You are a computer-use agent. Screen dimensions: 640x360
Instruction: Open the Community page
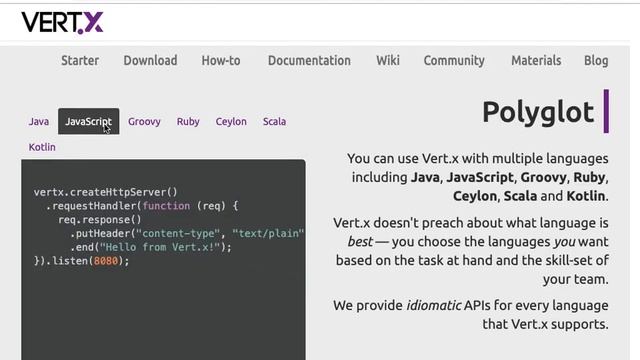point(454,60)
